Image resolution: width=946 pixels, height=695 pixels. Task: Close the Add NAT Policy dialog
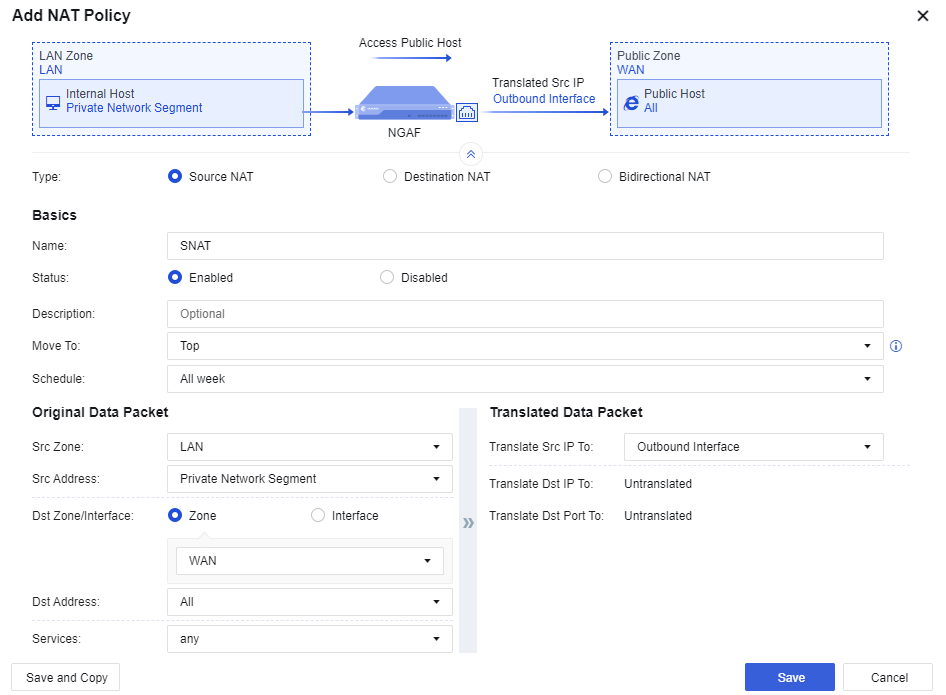[922, 16]
